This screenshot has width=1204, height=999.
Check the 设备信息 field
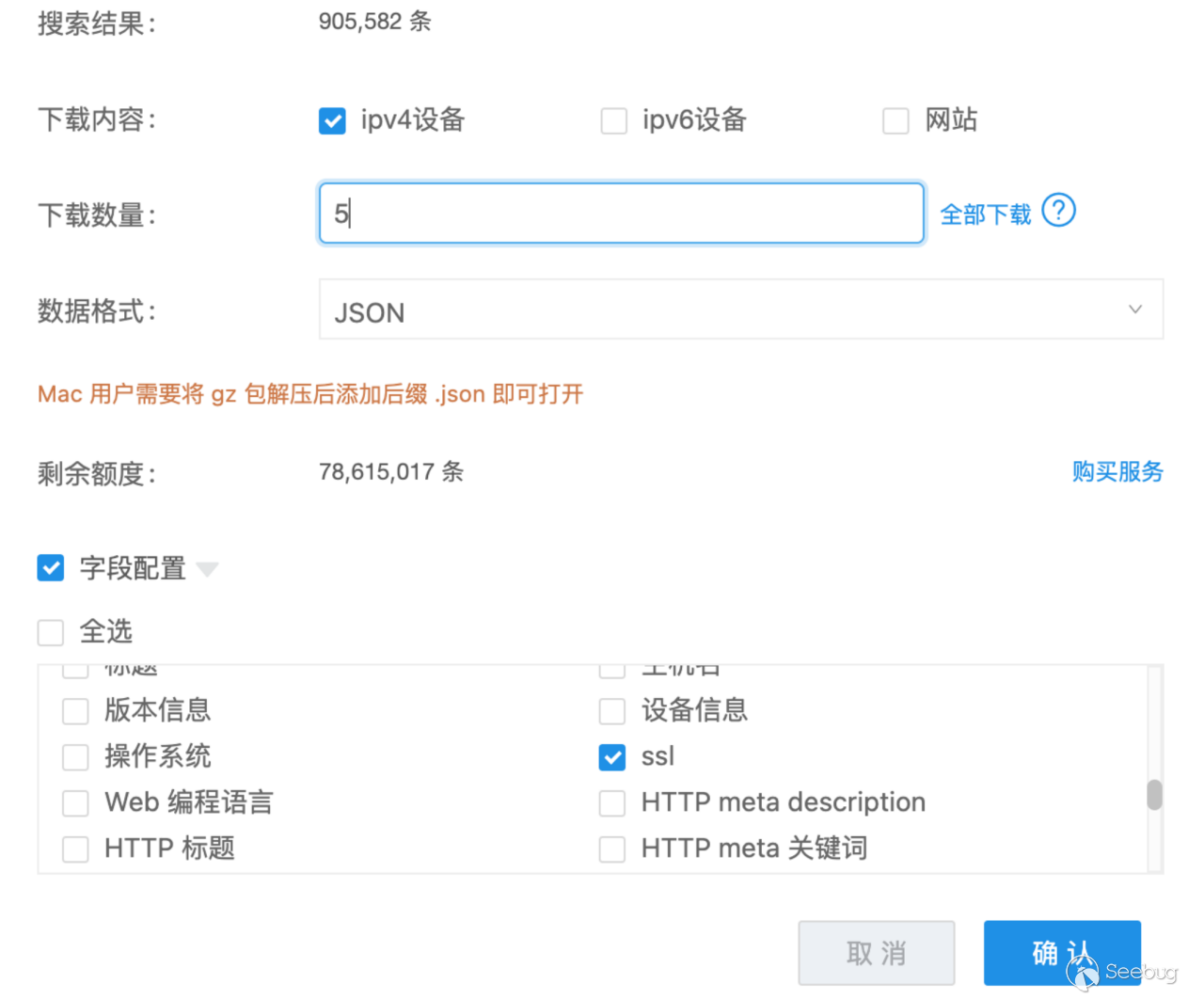[612, 711]
